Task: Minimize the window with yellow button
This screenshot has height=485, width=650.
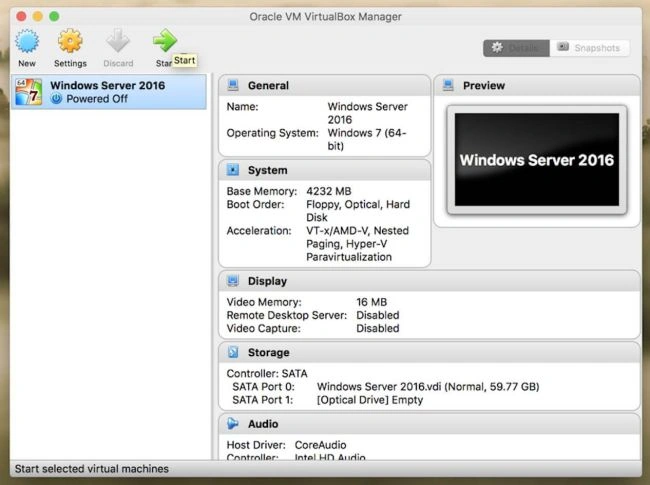Action: pos(38,16)
